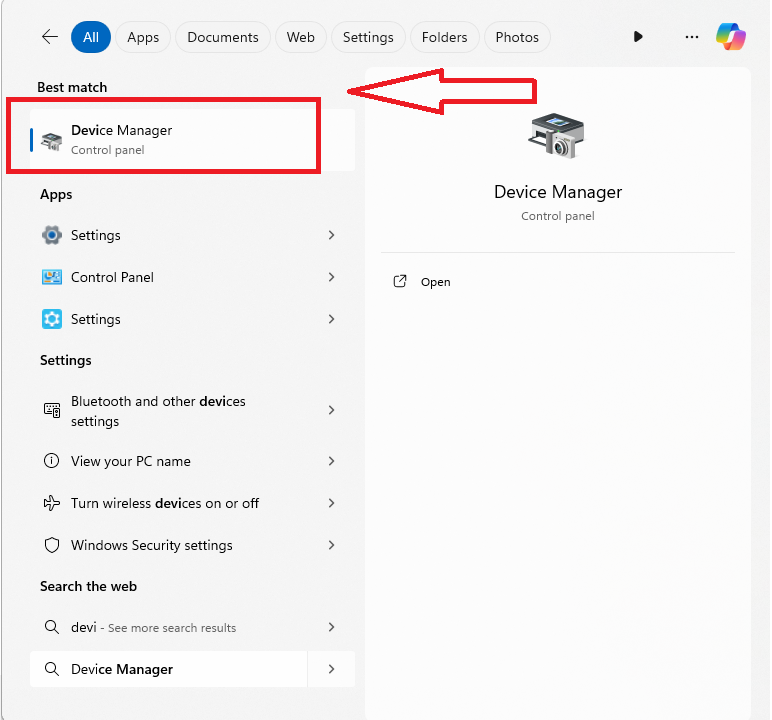Click the airplane mode wireless icon
The width and height of the screenshot is (772, 720).
tap(52, 503)
